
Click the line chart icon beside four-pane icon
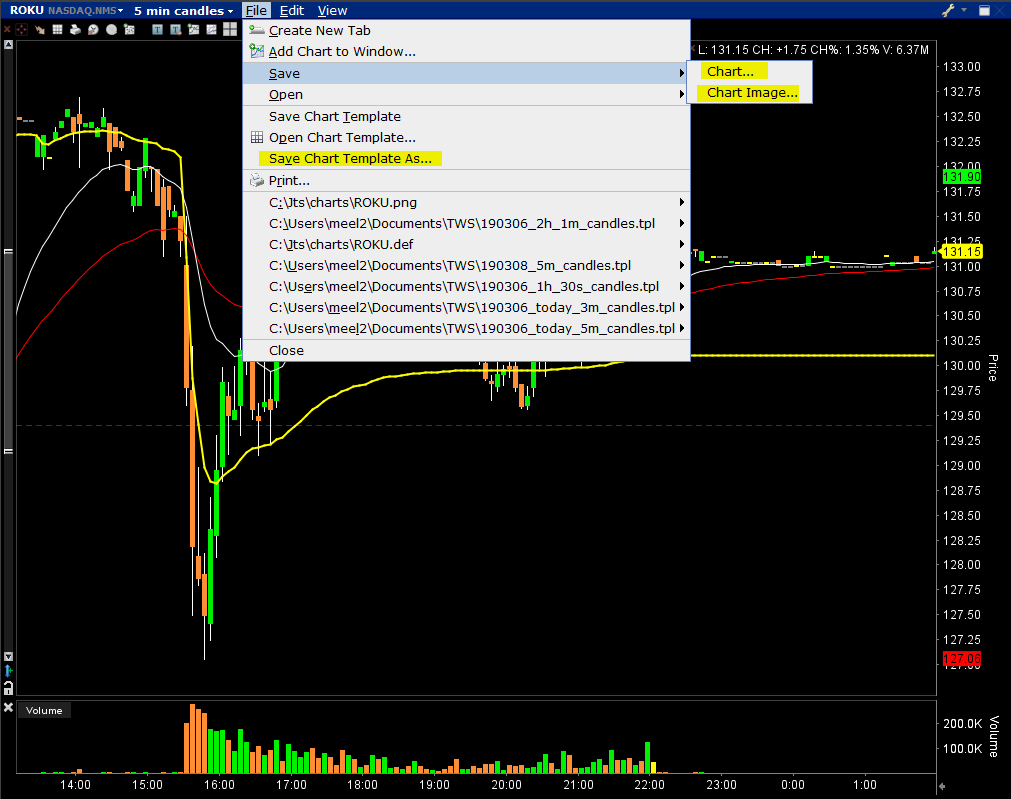pos(211,30)
